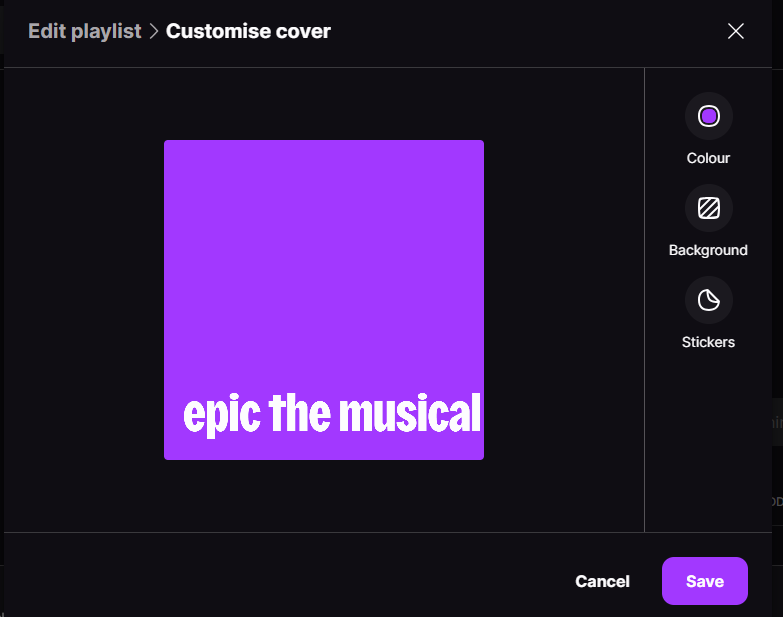783x617 pixels.
Task: Click the breadcrumb chevron separator
Action: (x=154, y=31)
